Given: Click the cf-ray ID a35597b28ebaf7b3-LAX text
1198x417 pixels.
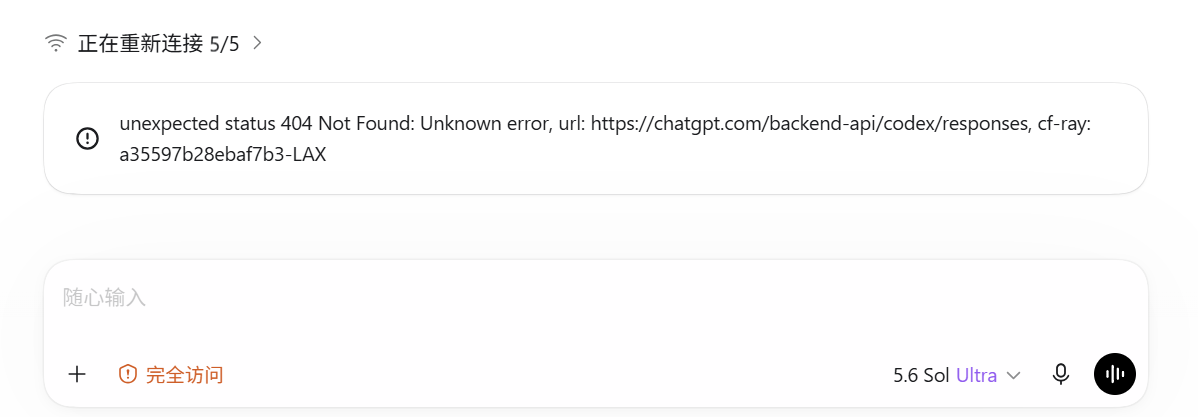Looking at the screenshot, I should click(x=223, y=156).
